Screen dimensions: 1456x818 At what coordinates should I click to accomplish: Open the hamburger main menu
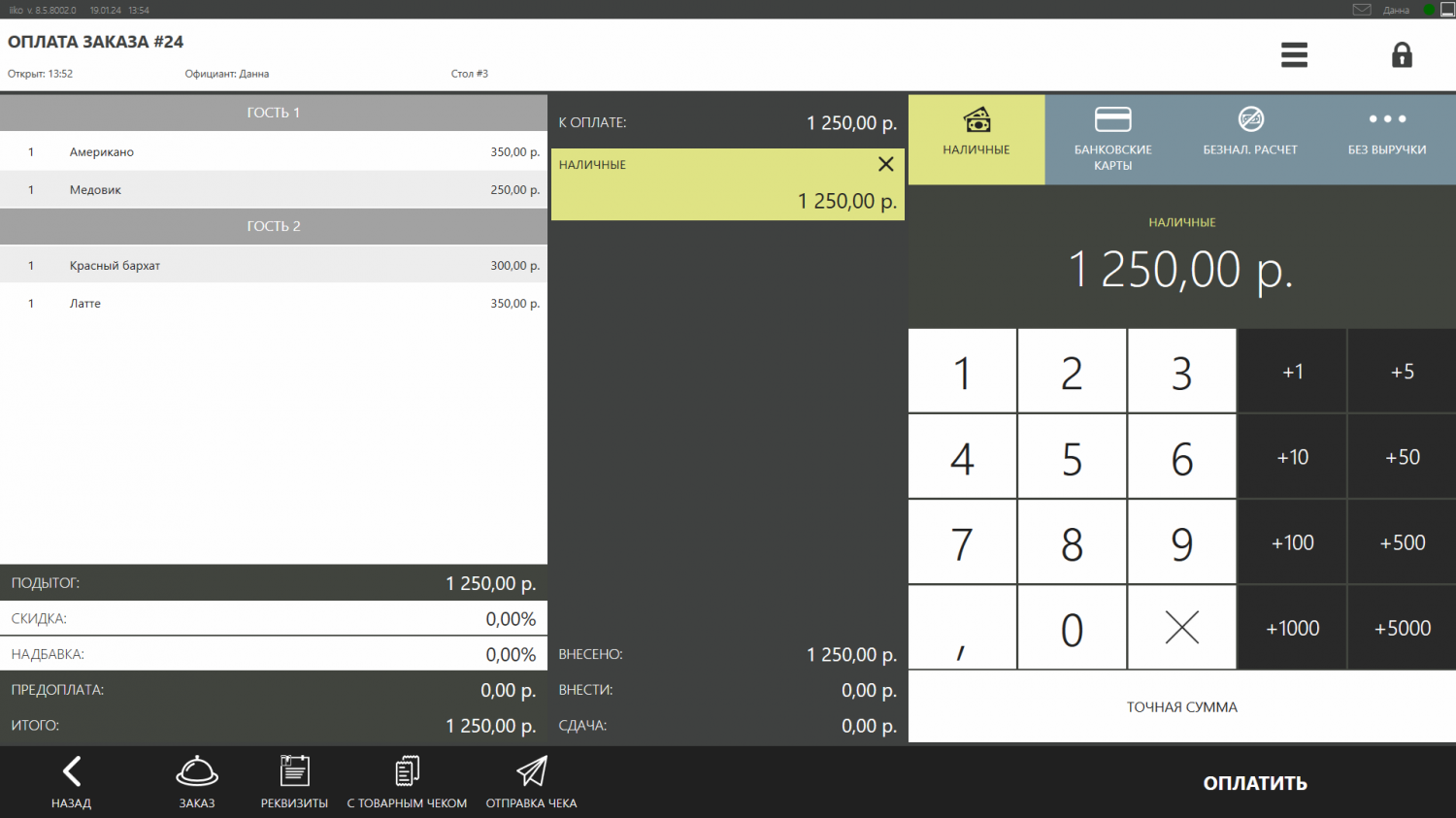[x=1294, y=55]
